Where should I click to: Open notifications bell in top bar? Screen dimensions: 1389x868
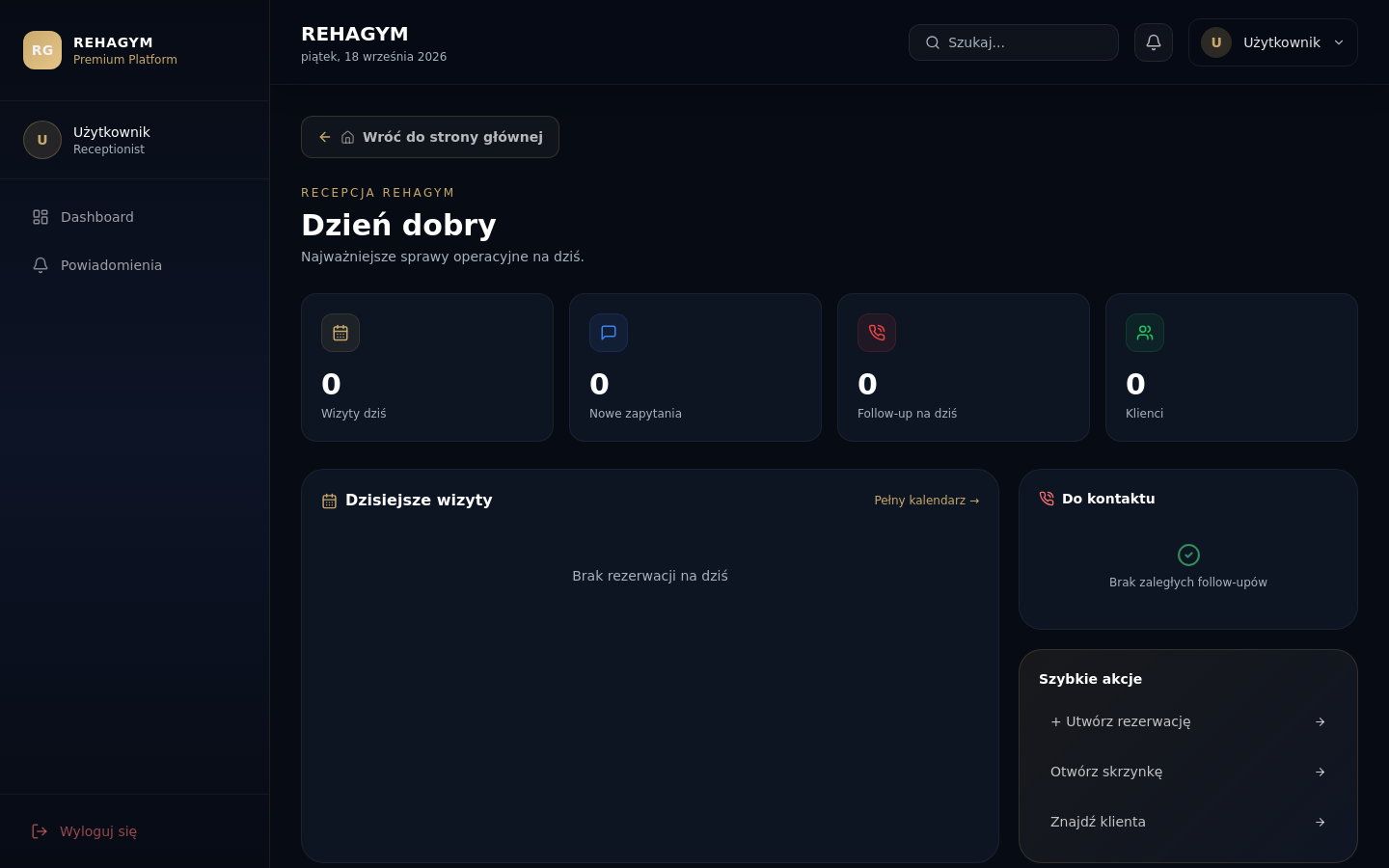[x=1154, y=42]
